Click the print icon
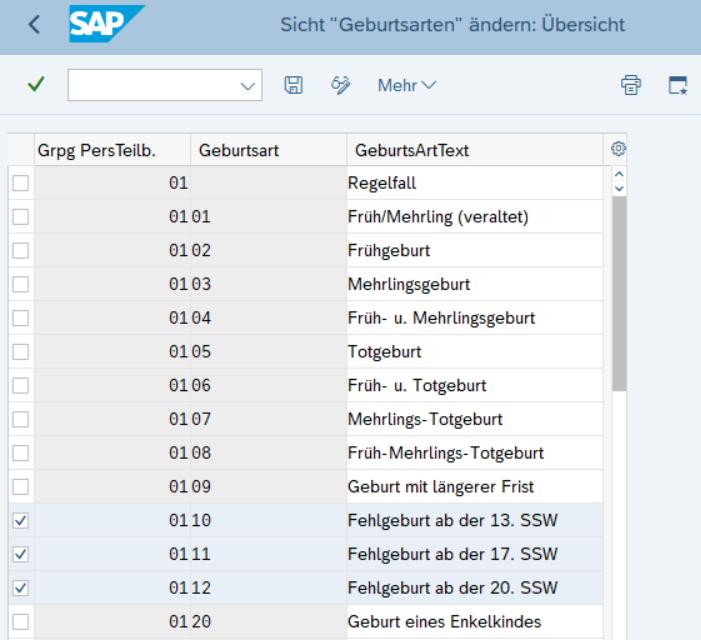701x640 pixels. point(631,85)
